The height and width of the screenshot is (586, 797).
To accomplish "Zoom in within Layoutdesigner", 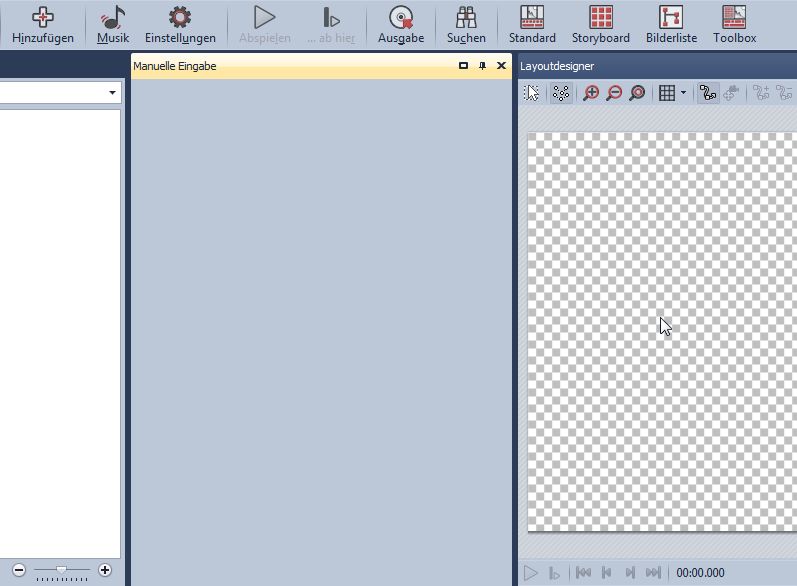I will coord(591,93).
